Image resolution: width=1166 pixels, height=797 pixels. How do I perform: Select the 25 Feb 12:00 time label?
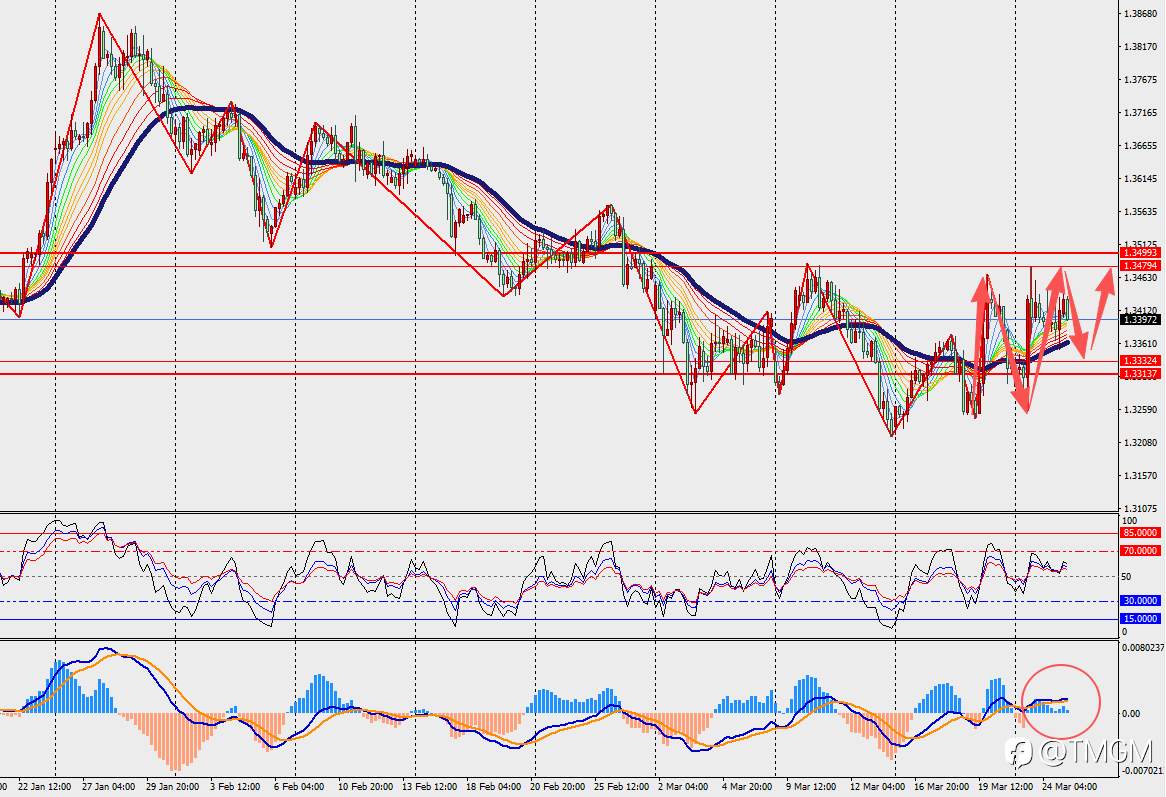click(622, 786)
